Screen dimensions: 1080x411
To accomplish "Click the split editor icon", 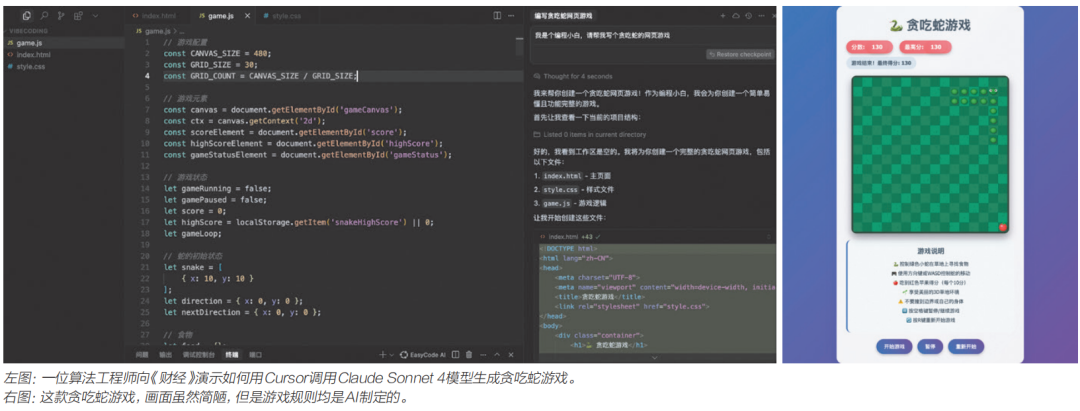I will 495,16.
